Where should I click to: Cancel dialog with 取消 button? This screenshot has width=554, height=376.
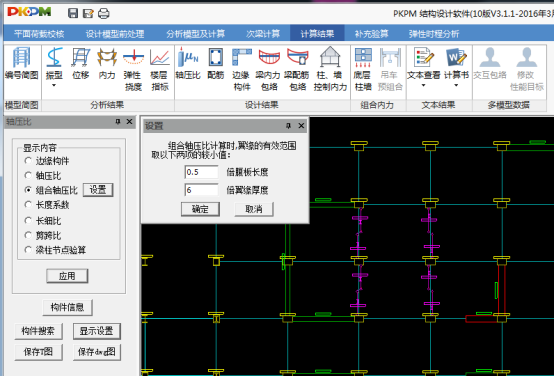[254, 209]
